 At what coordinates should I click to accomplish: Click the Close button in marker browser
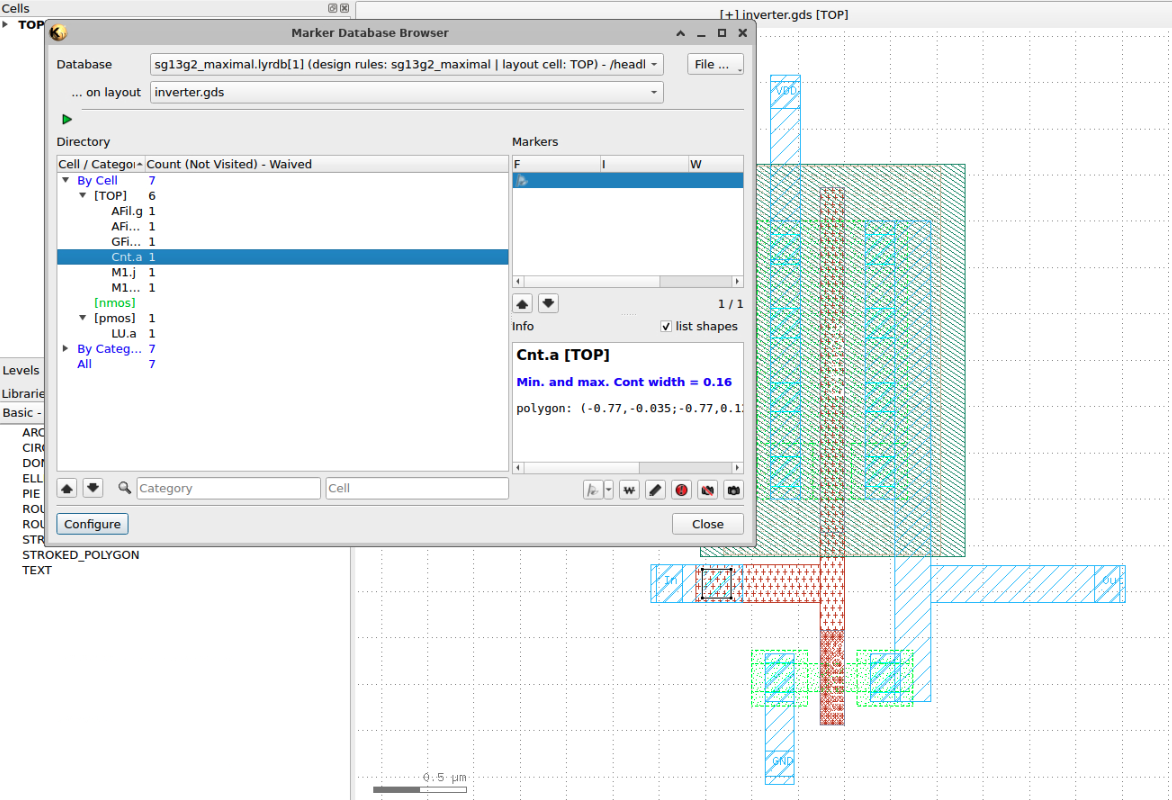[708, 524]
